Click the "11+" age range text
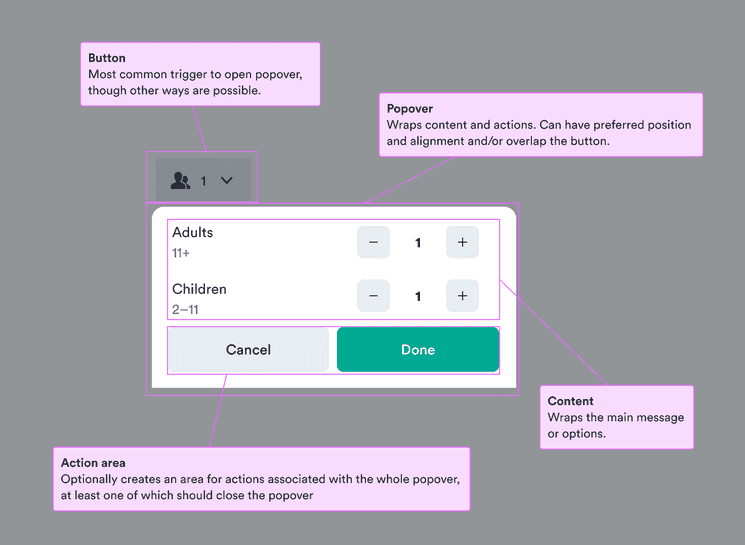Image resolution: width=745 pixels, height=545 pixels. 181,254
